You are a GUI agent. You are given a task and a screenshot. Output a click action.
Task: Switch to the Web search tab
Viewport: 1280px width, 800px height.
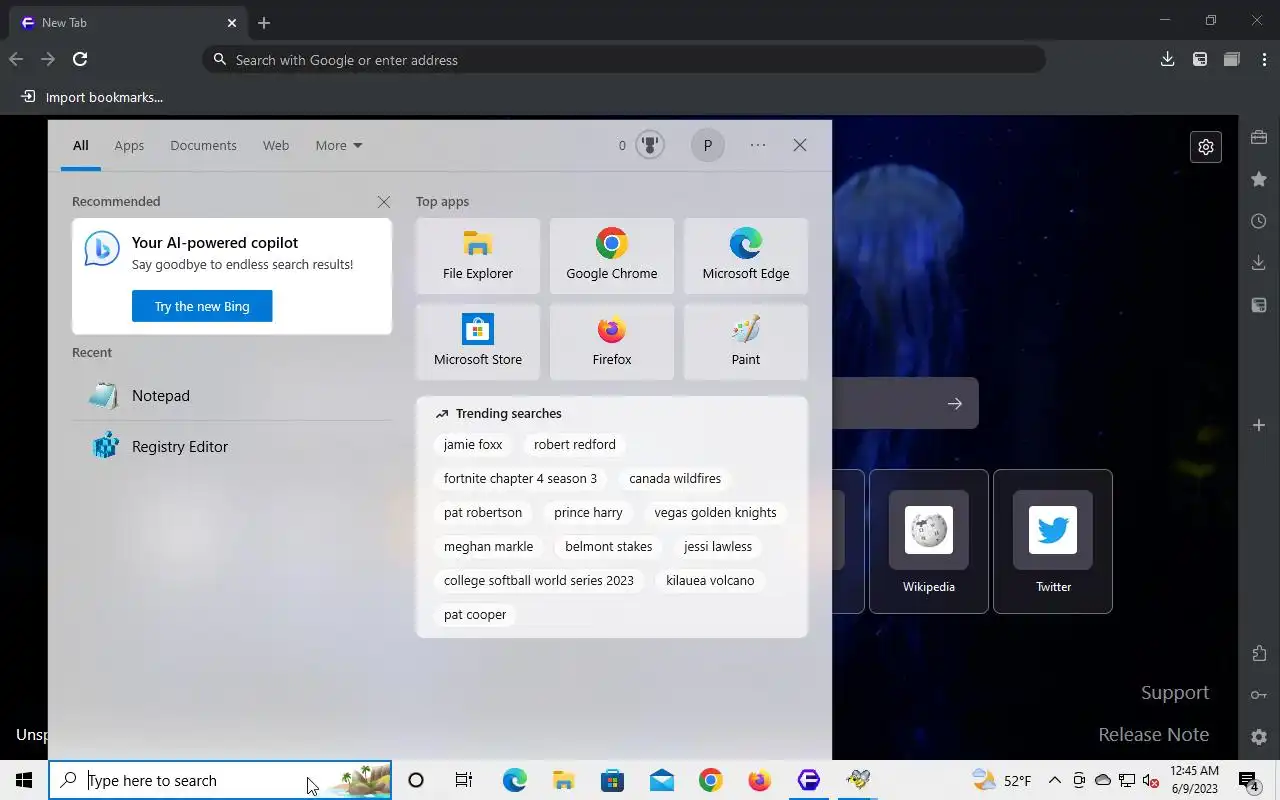click(x=276, y=145)
